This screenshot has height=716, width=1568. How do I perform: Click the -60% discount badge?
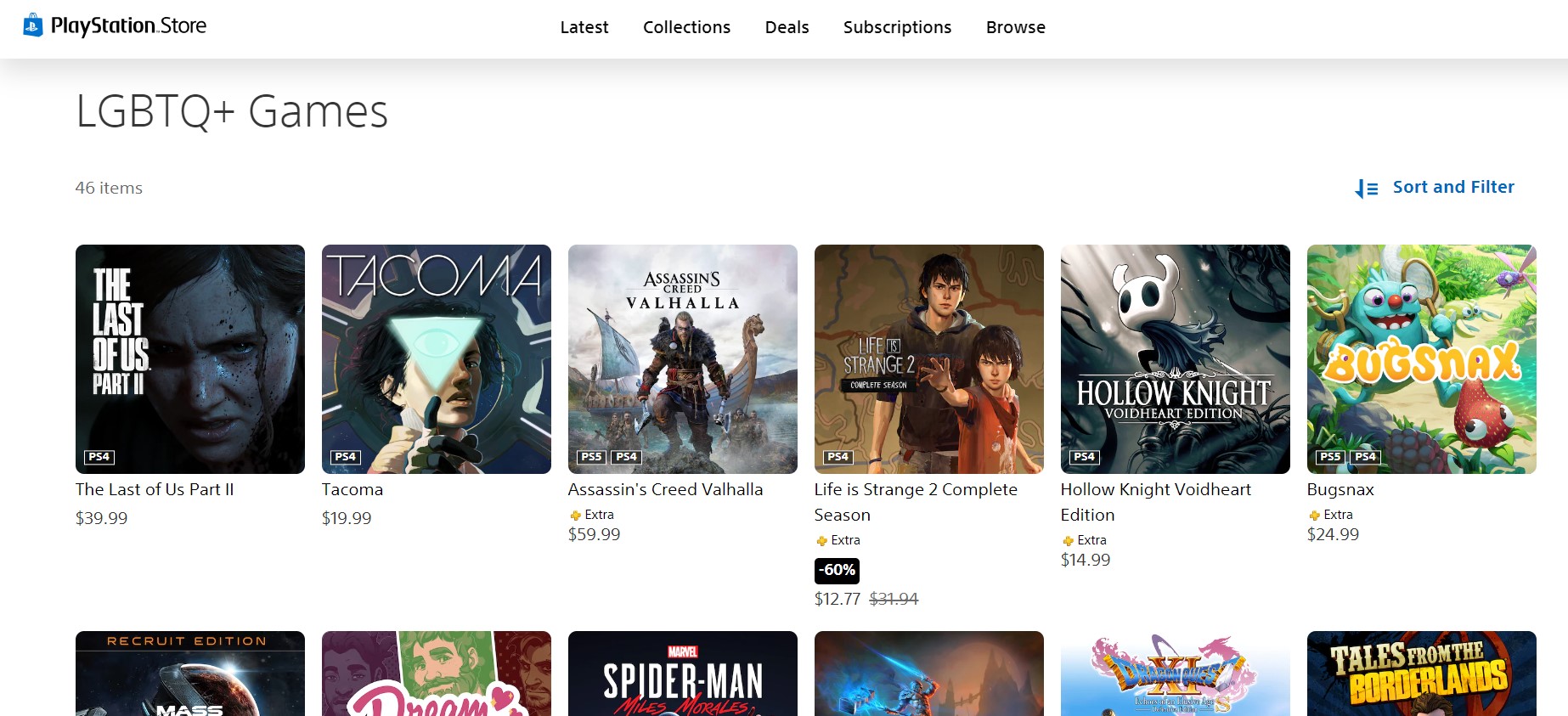[x=837, y=570]
